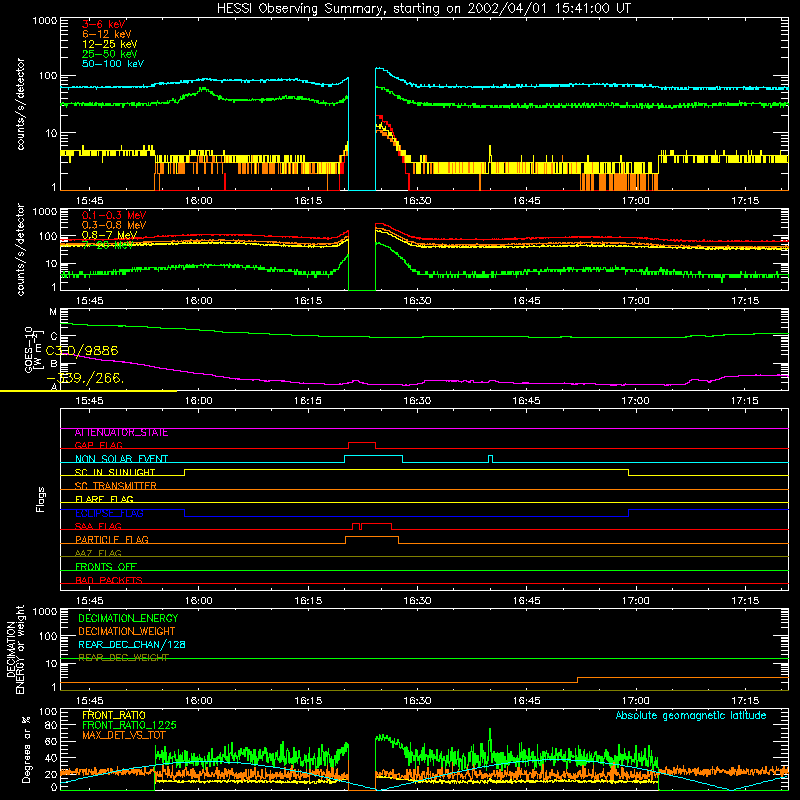The width and height of the screenshot is (800, 800).
Task: Select the green FRONTS_OFF label
Action: [106, 567]
